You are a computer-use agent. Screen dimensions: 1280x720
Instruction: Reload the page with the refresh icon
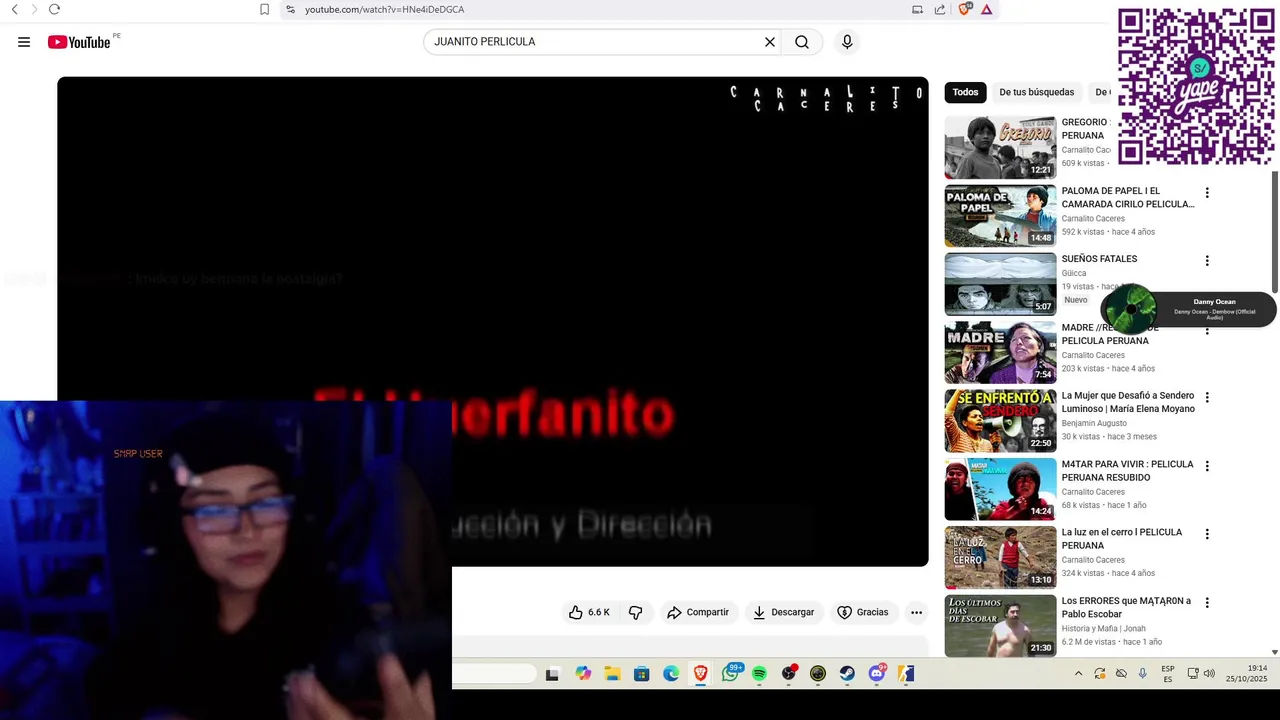click(54, 9)
